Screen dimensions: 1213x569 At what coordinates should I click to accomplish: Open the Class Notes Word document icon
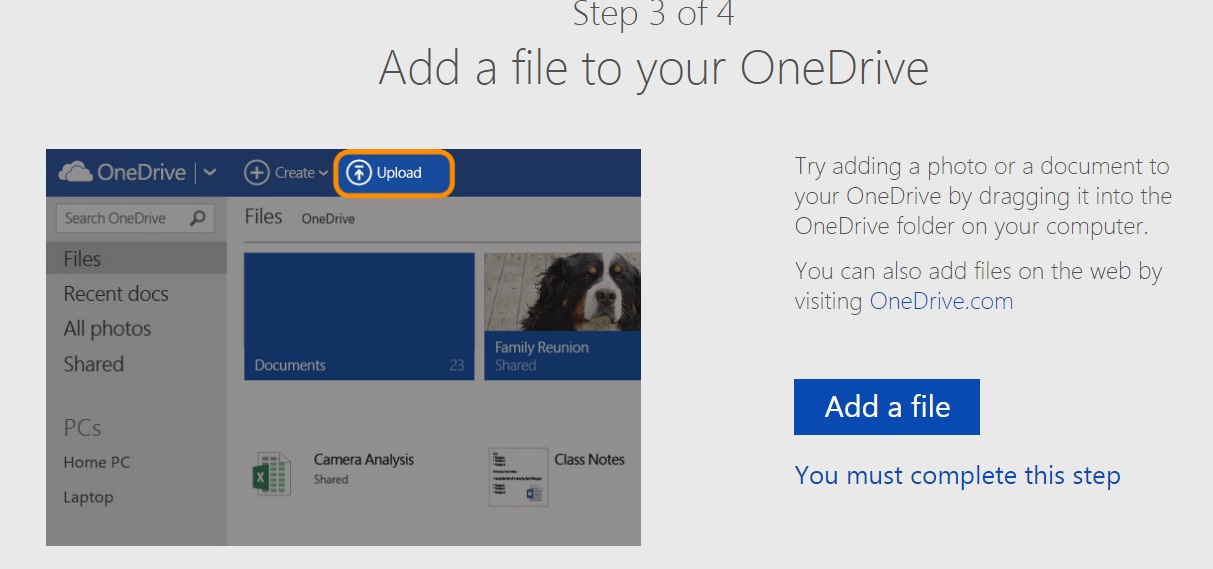(517, 475)
